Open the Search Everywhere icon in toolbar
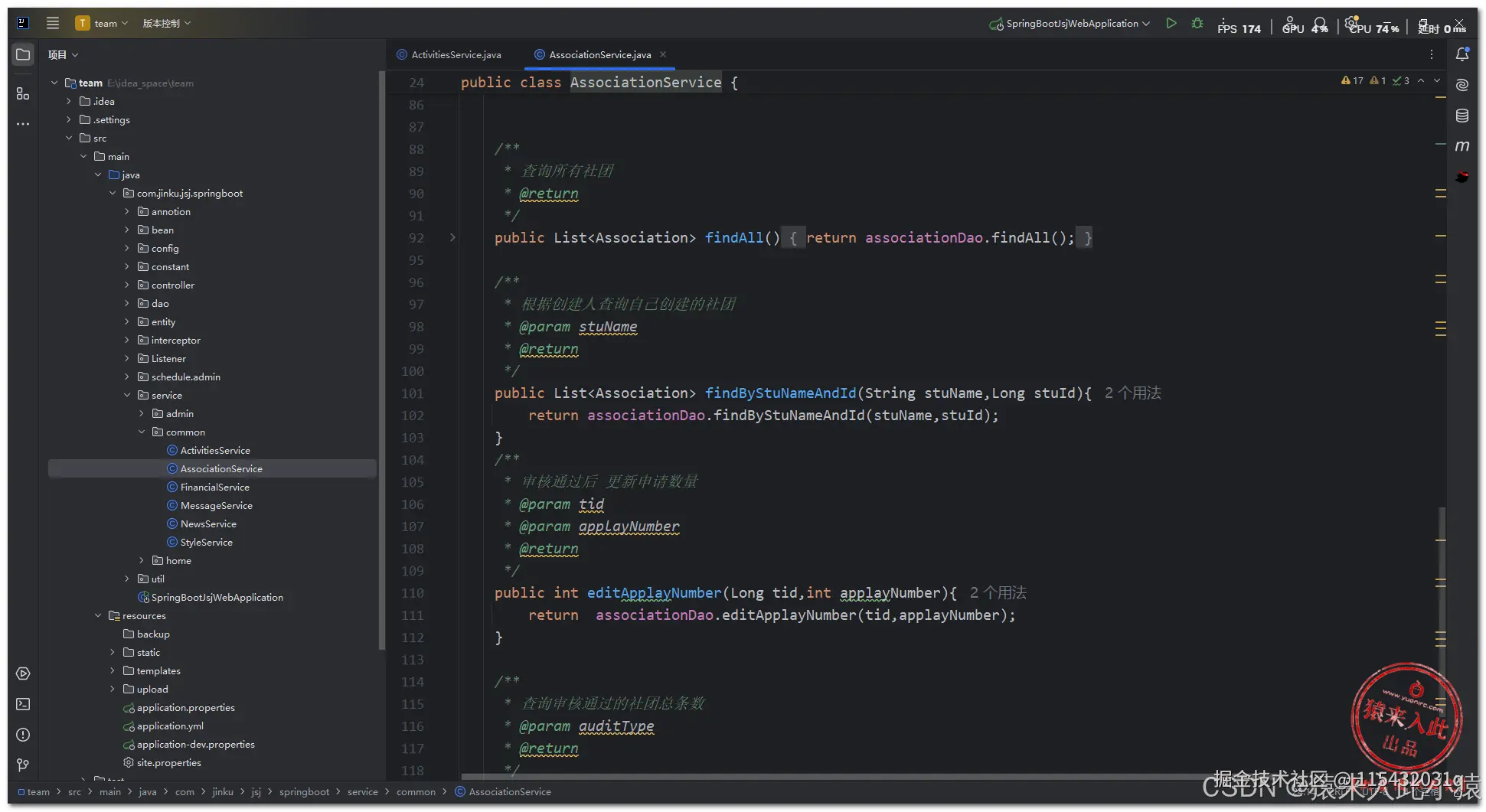Viewport: 1486px width, 812px height. 1320,24
